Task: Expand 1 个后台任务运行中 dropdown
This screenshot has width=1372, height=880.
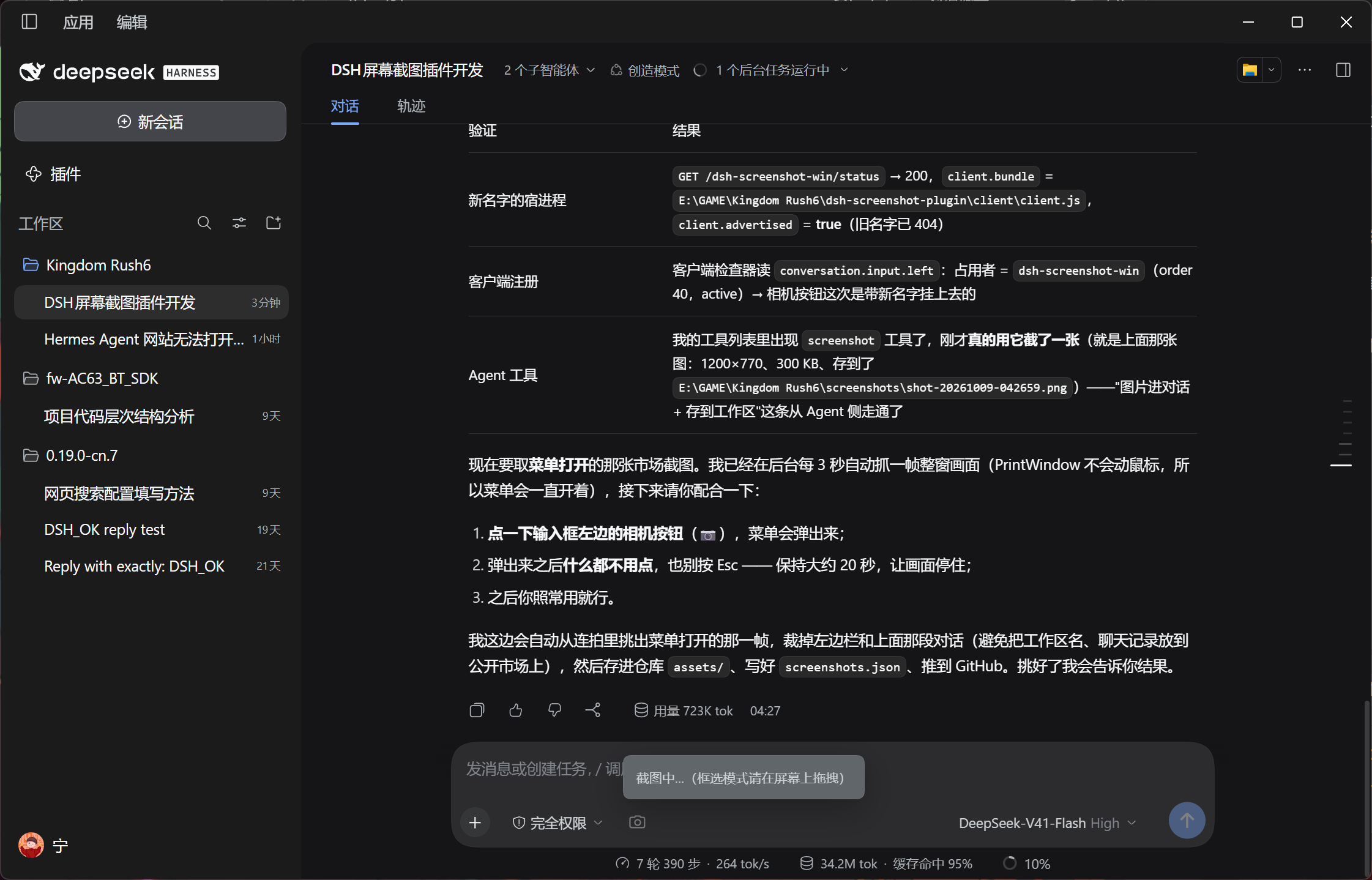Action: 771,70
